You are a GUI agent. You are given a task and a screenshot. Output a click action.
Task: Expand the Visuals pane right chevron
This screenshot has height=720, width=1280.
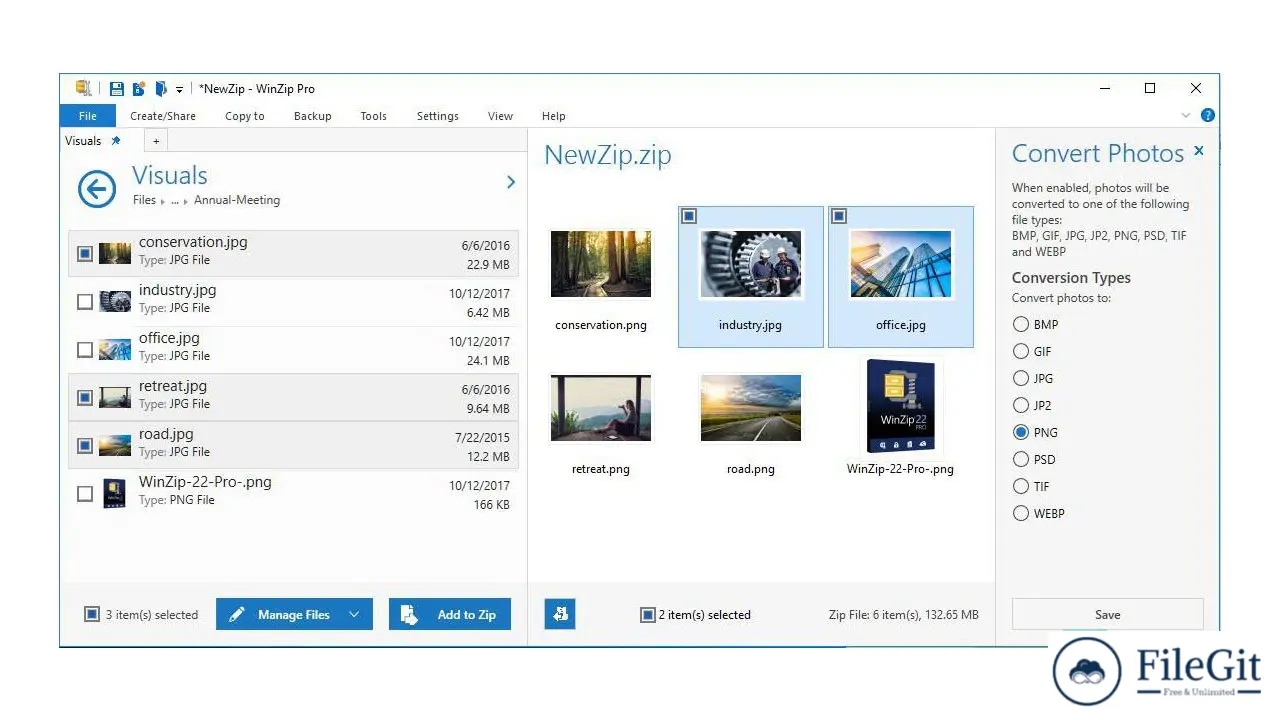click(511, 182)
